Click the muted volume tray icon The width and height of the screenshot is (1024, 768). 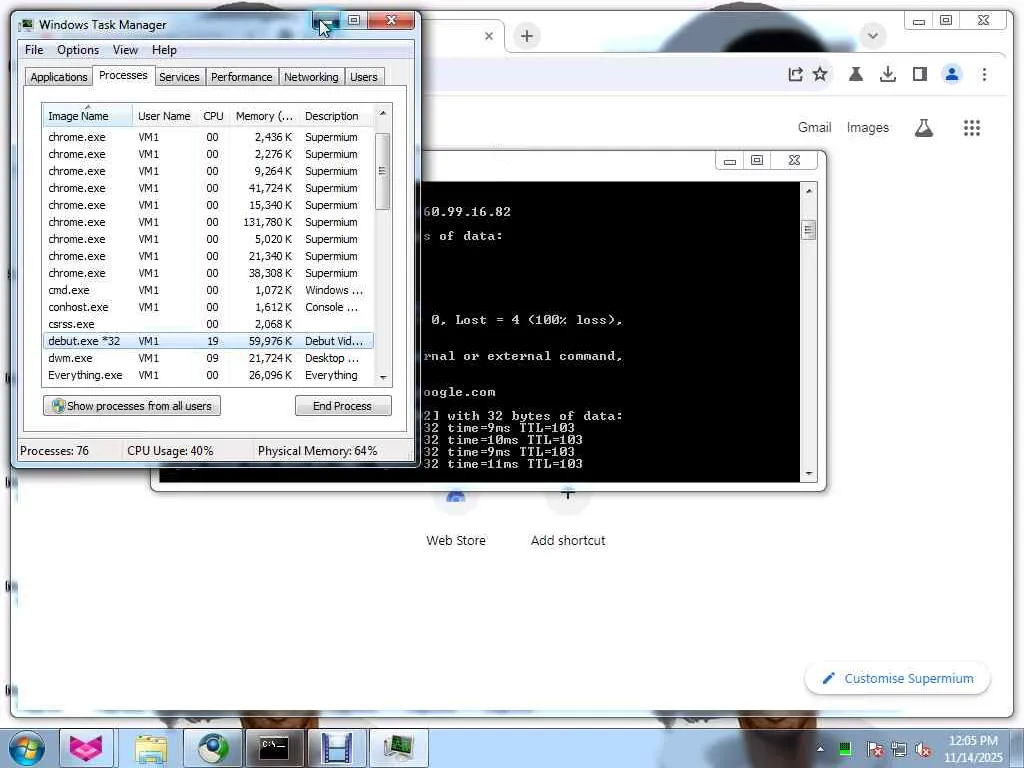[923, 749]
